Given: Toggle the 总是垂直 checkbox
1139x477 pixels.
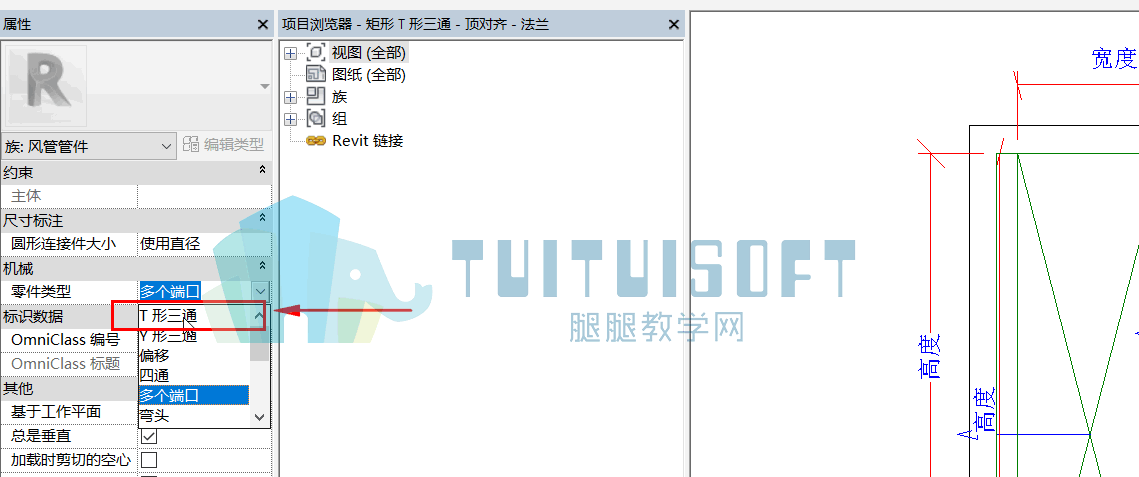Looking at the screenshot, I should pos(149,436).
